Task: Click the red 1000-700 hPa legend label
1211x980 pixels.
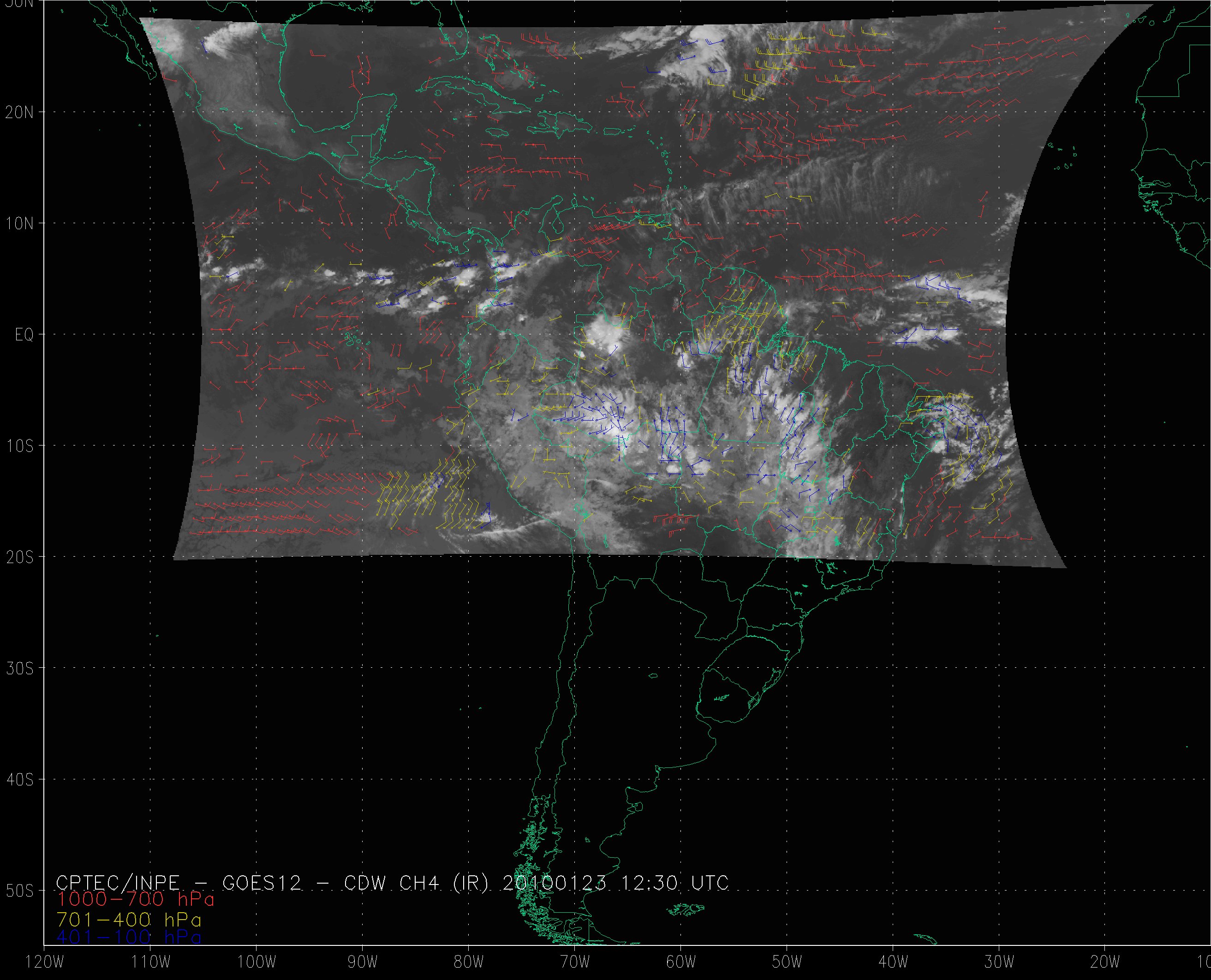Action: point(136,899)
